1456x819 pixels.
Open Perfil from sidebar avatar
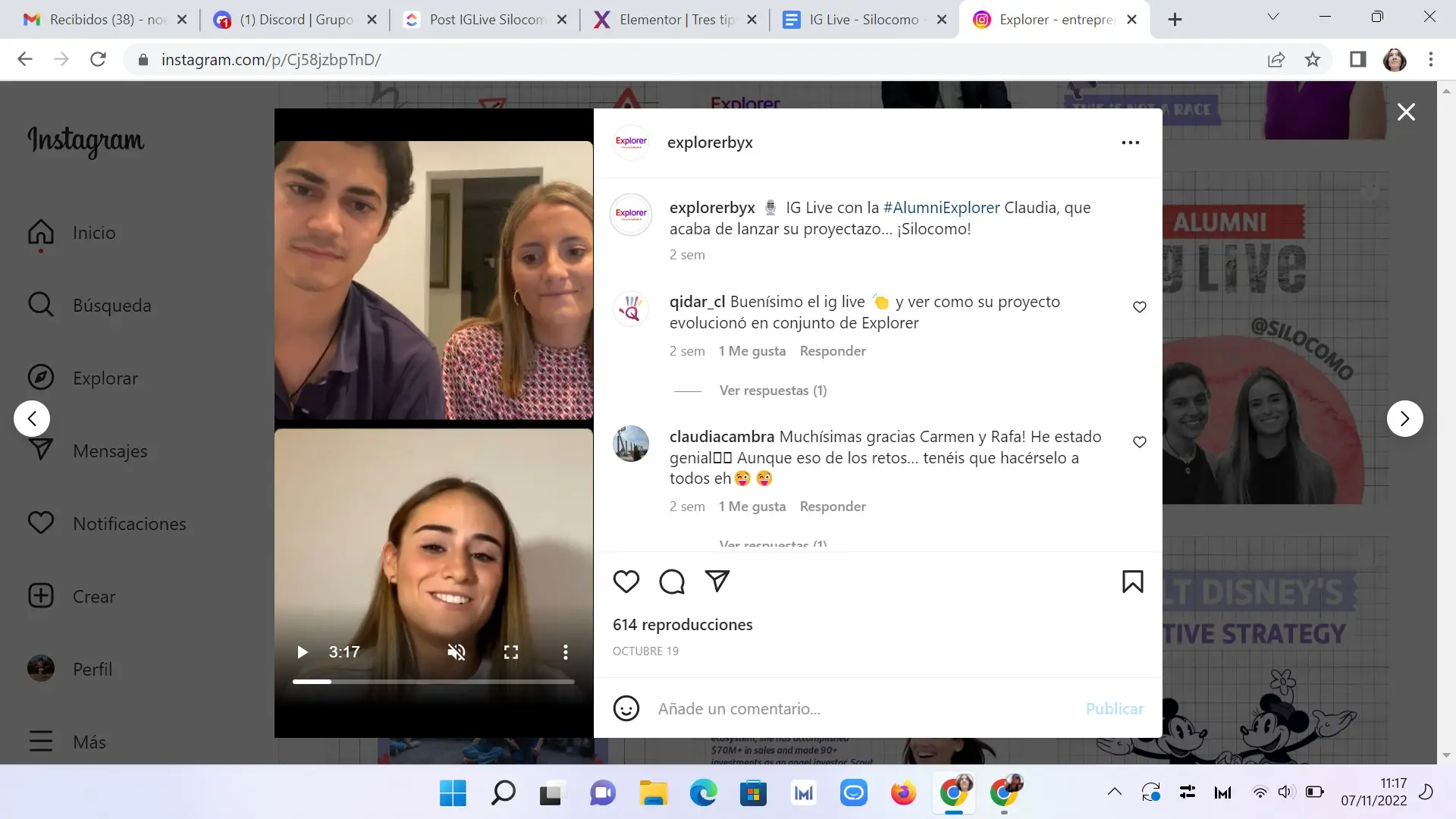pos(70,670)
